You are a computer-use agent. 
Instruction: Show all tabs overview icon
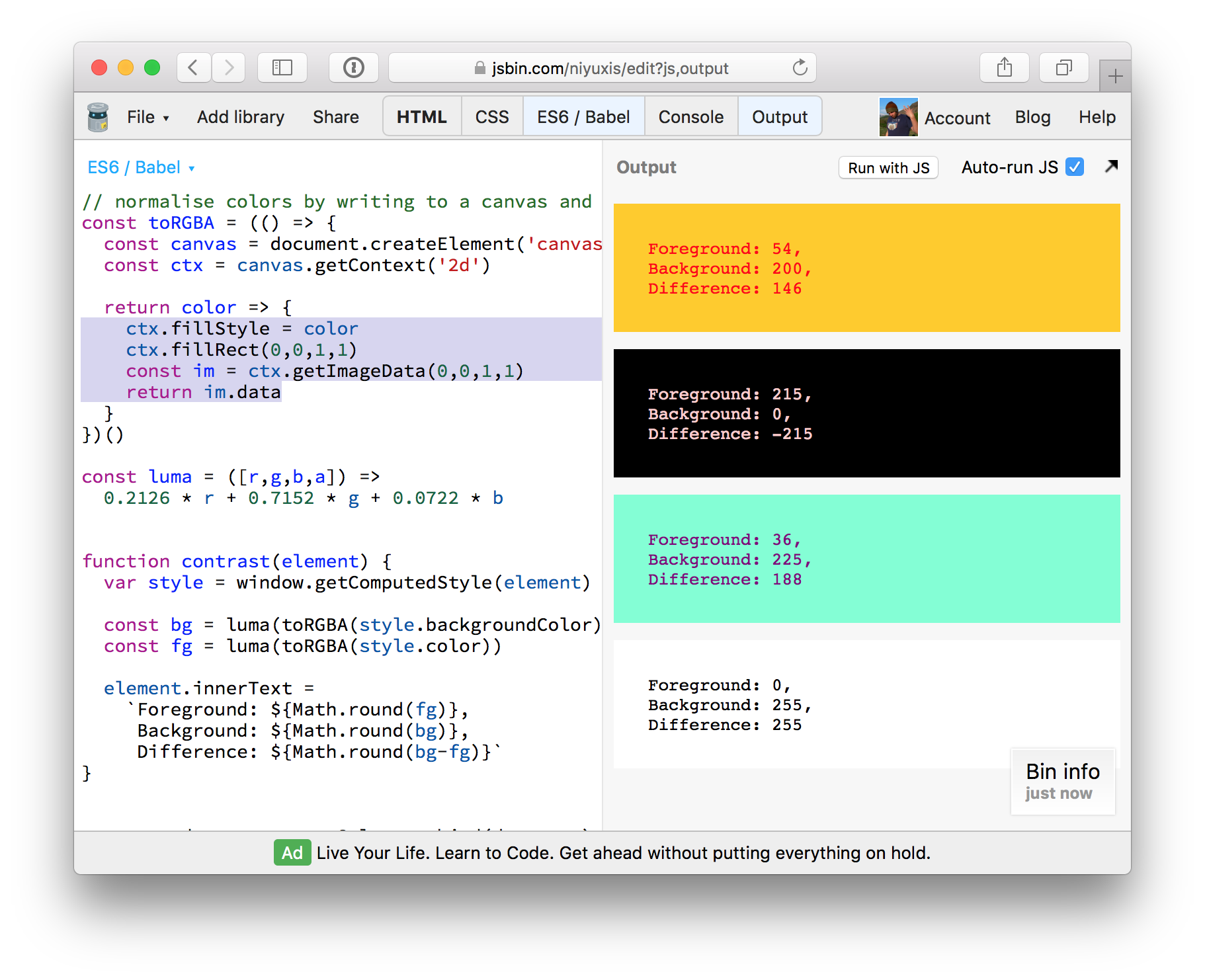point(1064,67)
